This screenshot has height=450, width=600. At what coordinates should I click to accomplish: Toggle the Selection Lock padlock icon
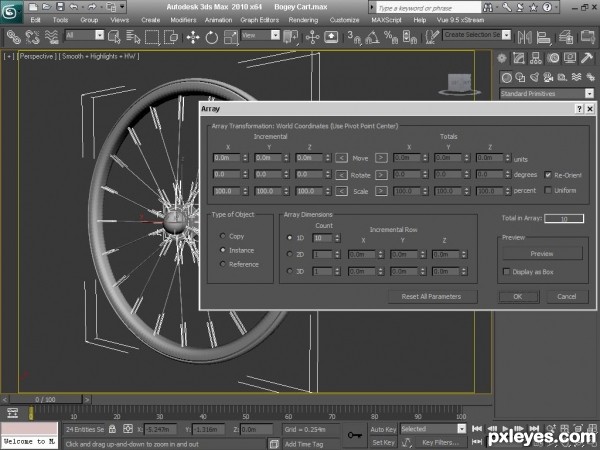[112, 429]
